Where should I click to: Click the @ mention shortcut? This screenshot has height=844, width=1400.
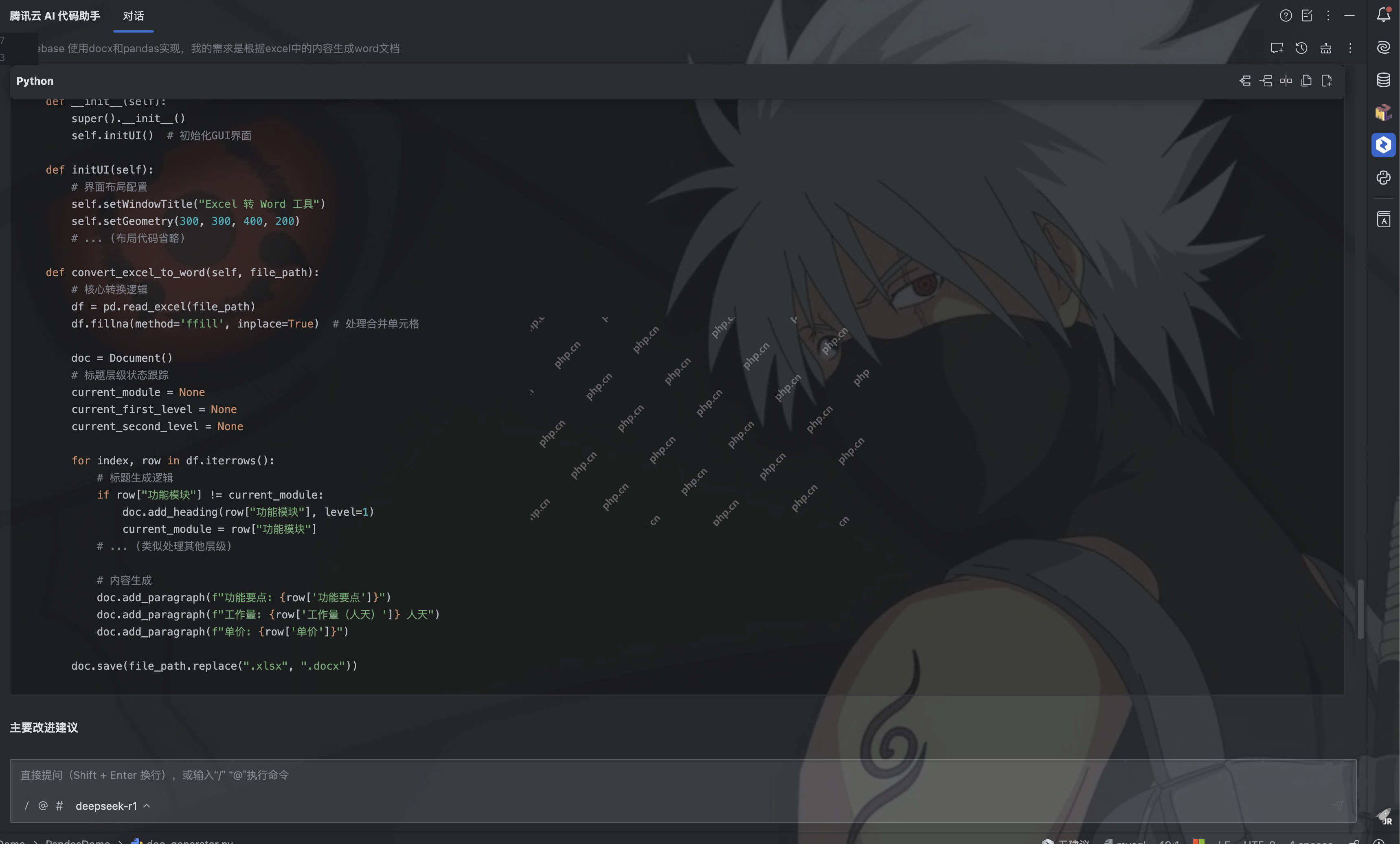click(x=43, y=806)
